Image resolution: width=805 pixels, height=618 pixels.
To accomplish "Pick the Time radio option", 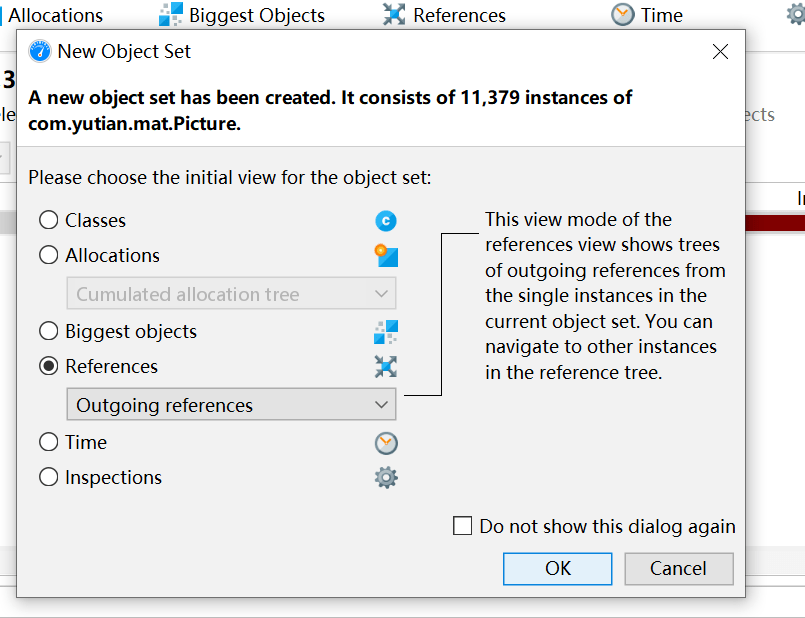I will [x=48, y=443].
